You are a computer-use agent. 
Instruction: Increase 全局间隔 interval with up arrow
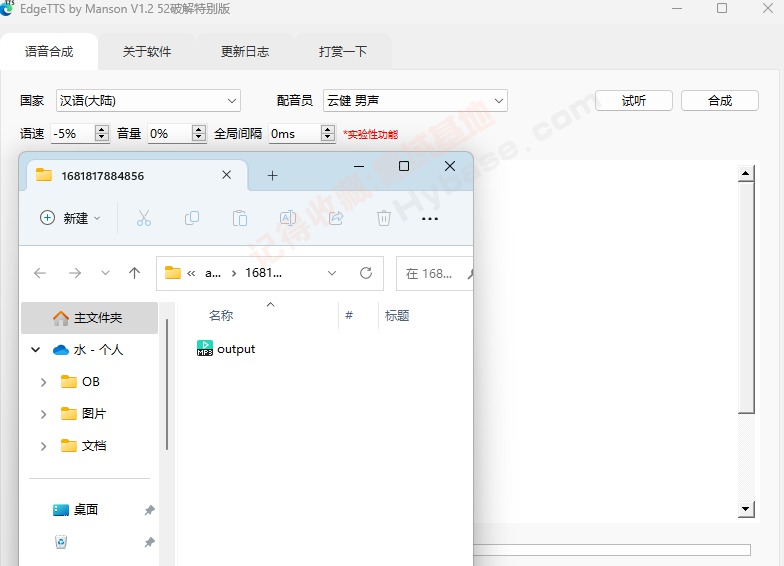coord(328,129)
